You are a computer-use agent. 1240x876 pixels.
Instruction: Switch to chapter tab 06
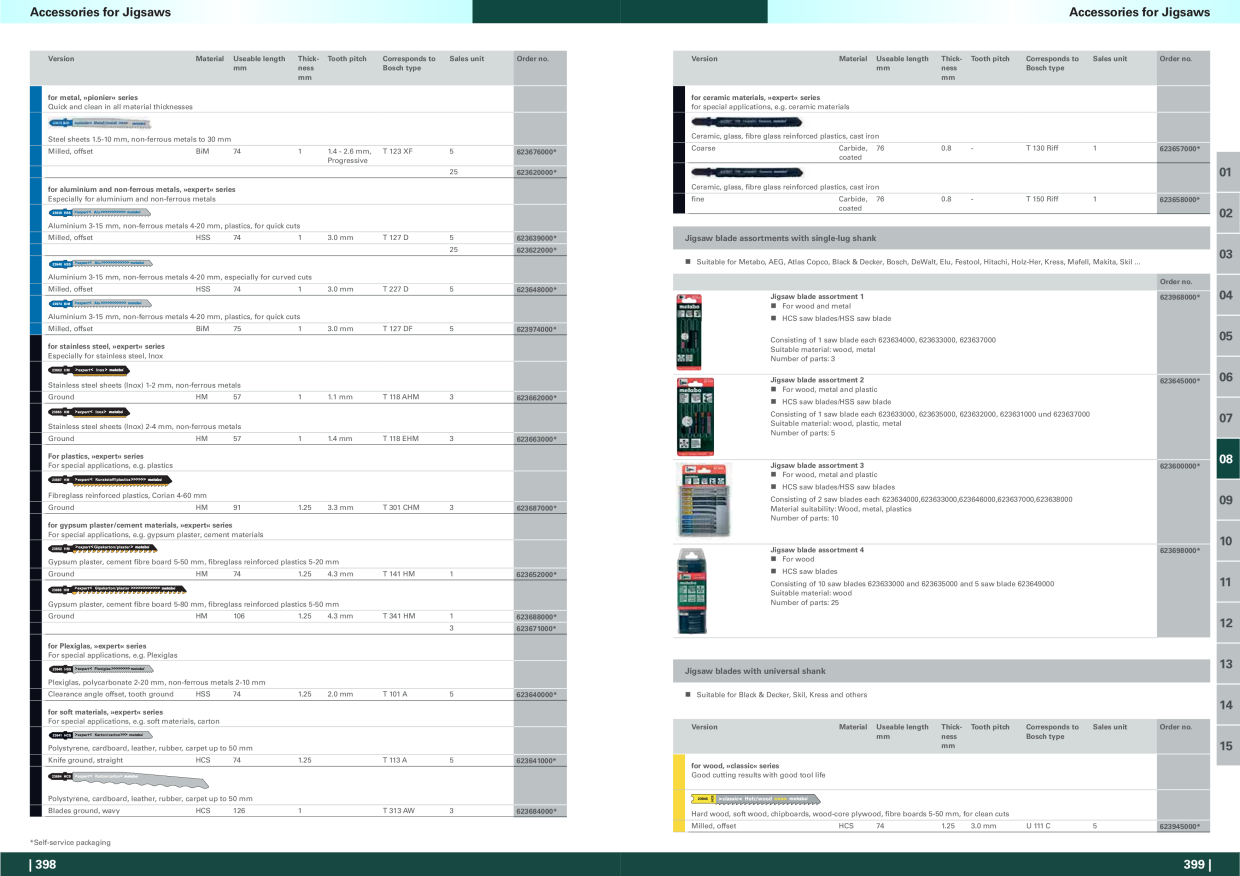coord(1226,377)
